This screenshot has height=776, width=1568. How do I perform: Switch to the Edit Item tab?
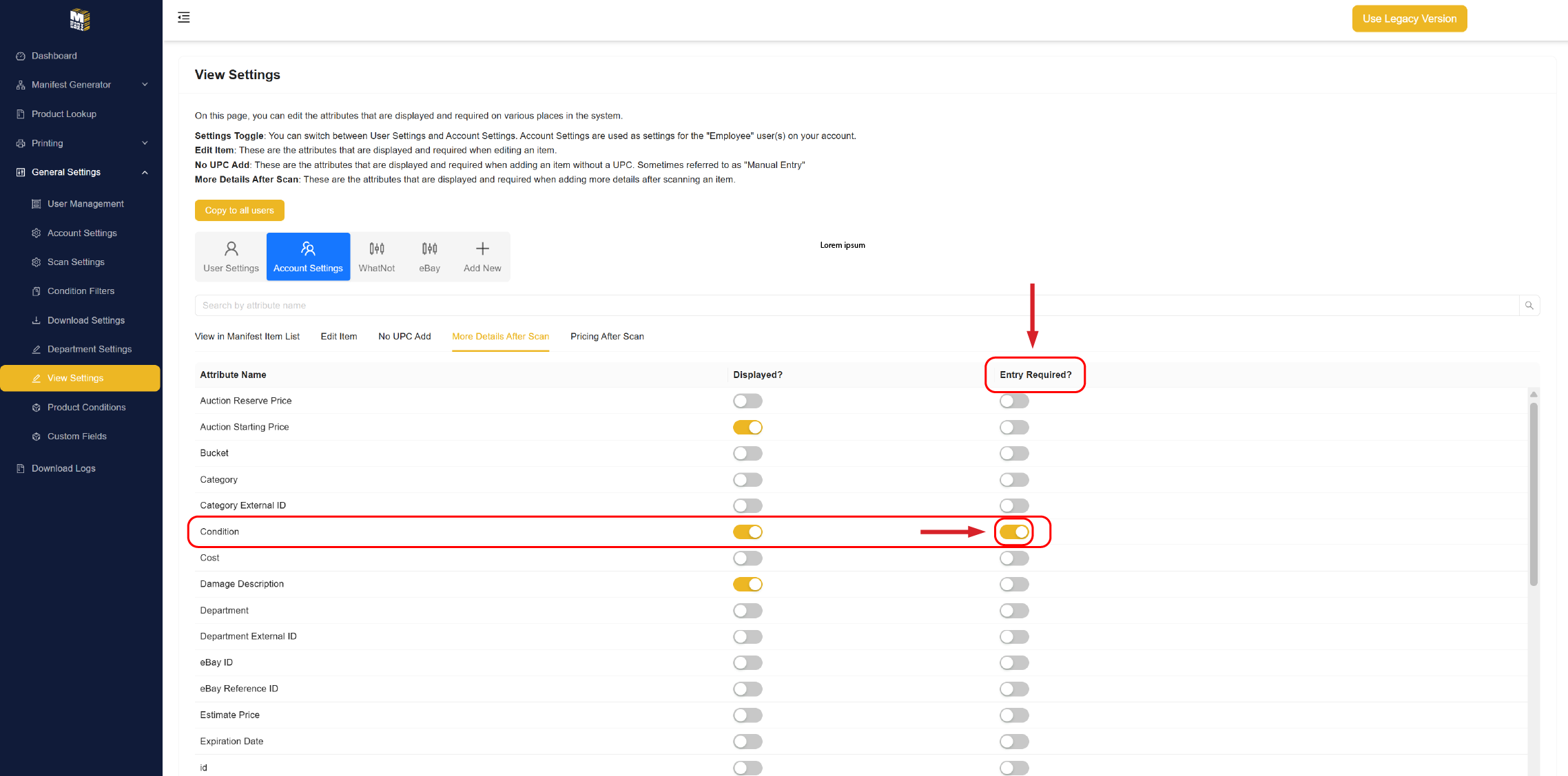(338, 336)
